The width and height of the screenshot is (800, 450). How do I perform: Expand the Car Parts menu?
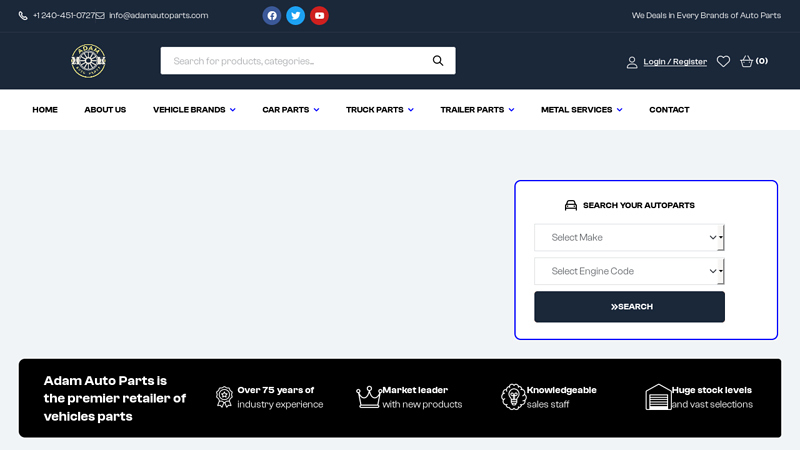click(290, 110)
